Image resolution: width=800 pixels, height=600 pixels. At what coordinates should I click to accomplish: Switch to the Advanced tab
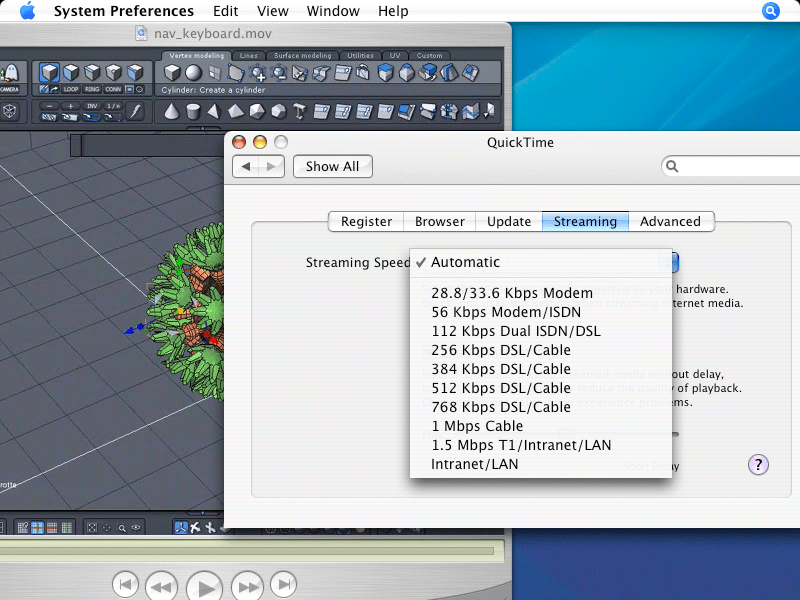(670, 221)
